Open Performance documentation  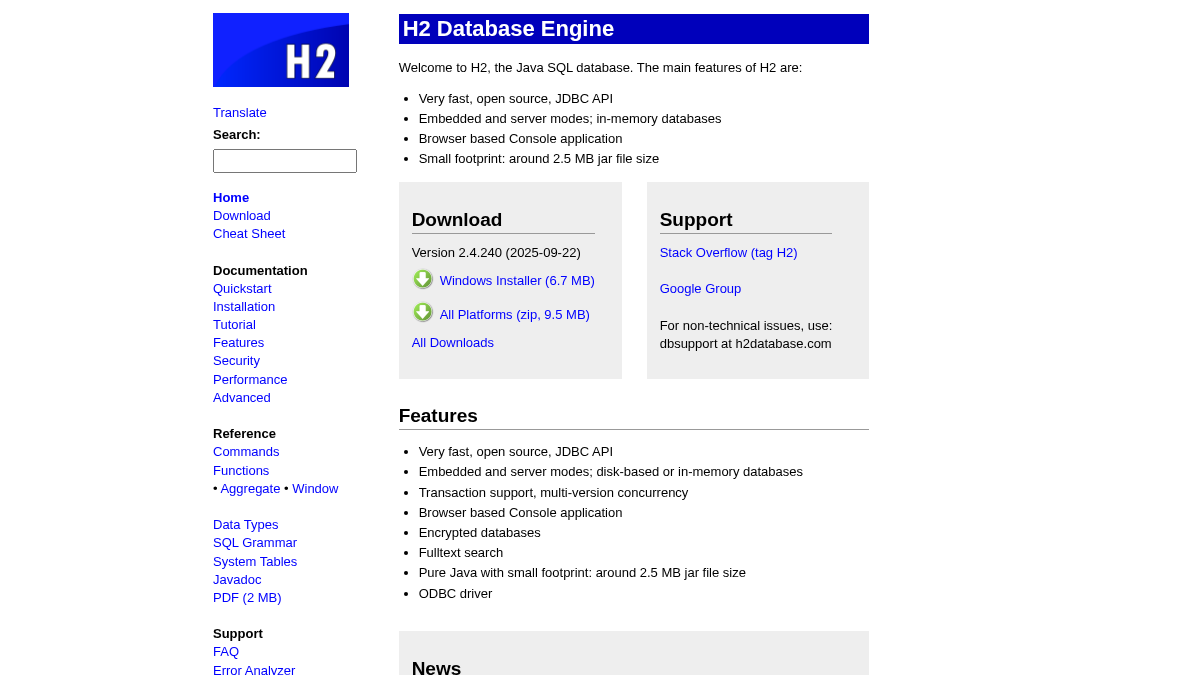pos(250,380)
